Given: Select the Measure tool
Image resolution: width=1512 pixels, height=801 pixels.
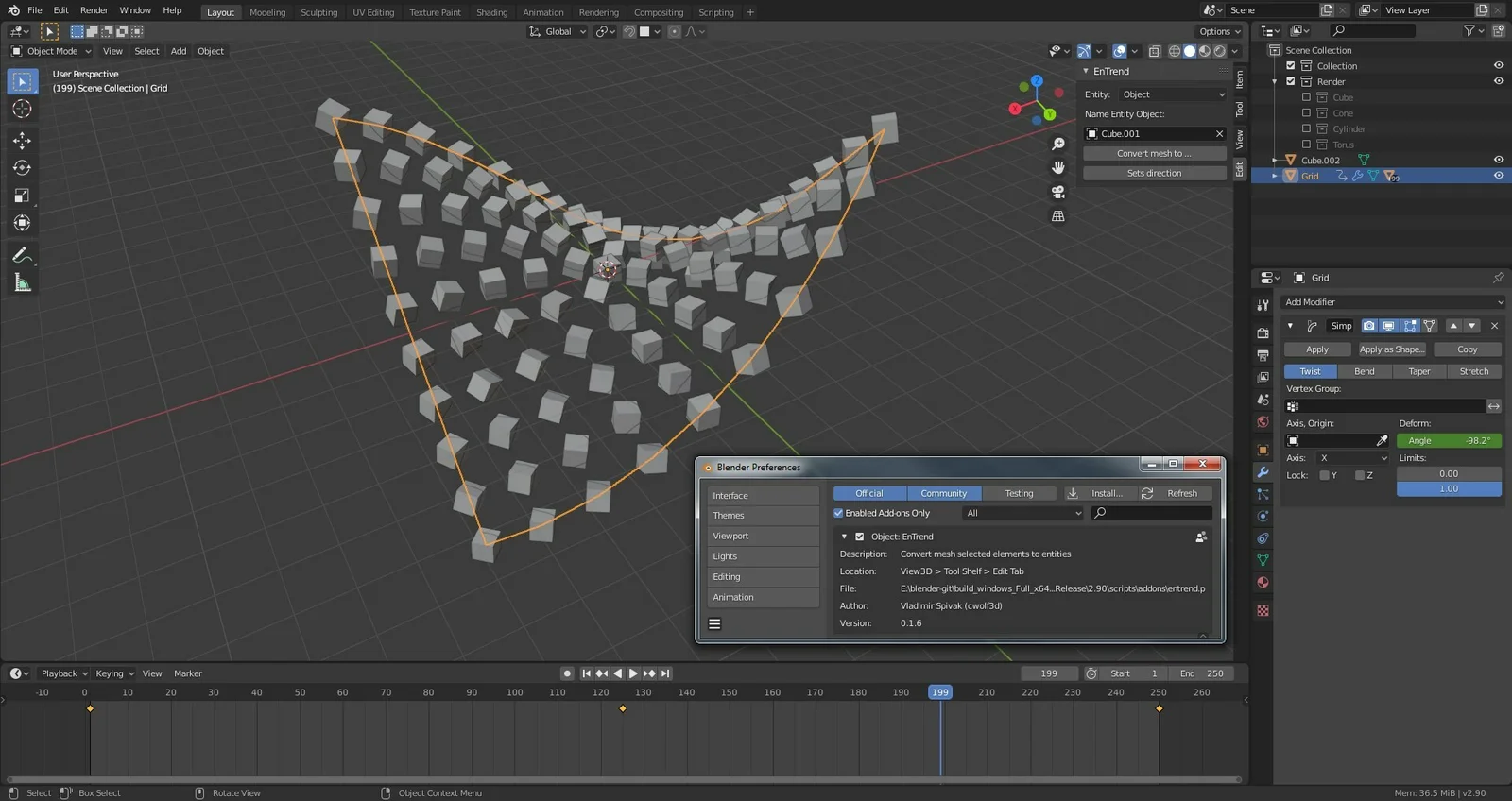Looking at the screenshot, I should (x=22, y=282).
